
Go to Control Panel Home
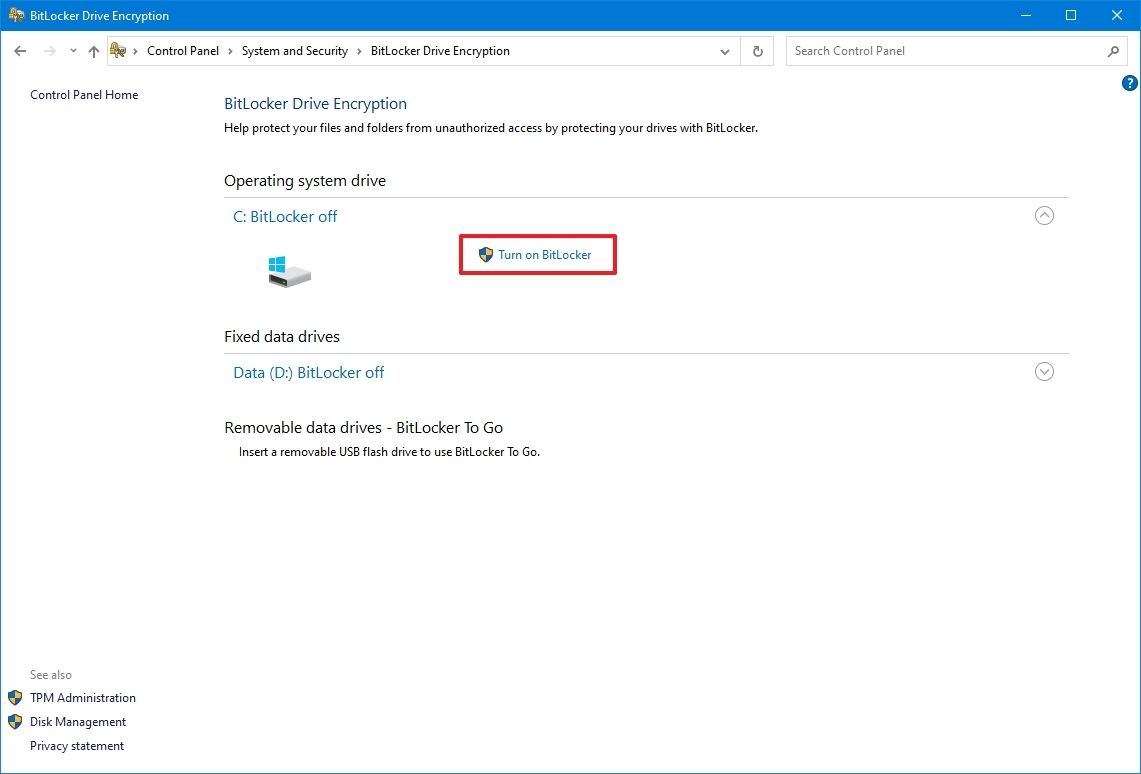tap(84, 95)
